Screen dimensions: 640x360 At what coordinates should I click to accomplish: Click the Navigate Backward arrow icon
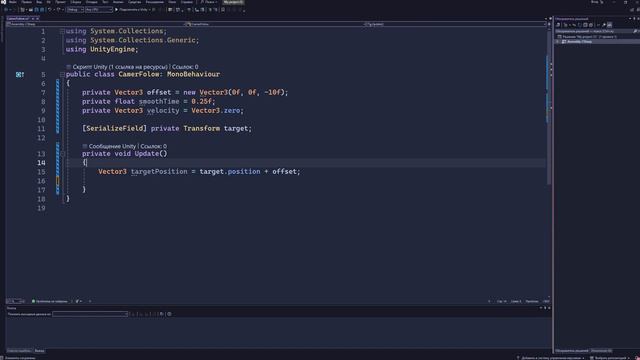[x=6, y=9]
